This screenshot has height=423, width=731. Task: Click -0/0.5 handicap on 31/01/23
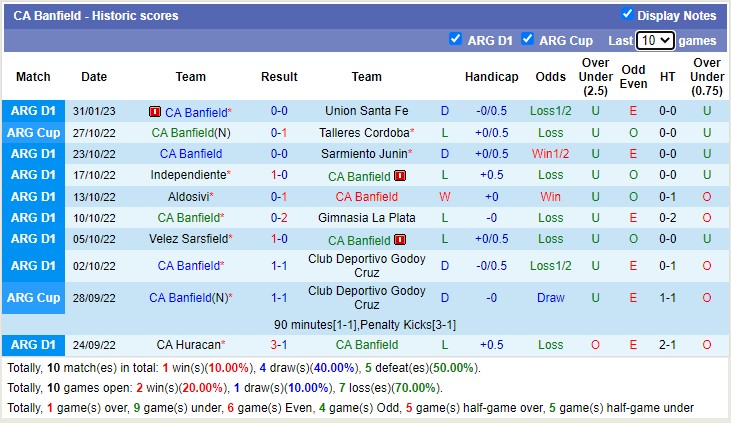pos(492,111)
